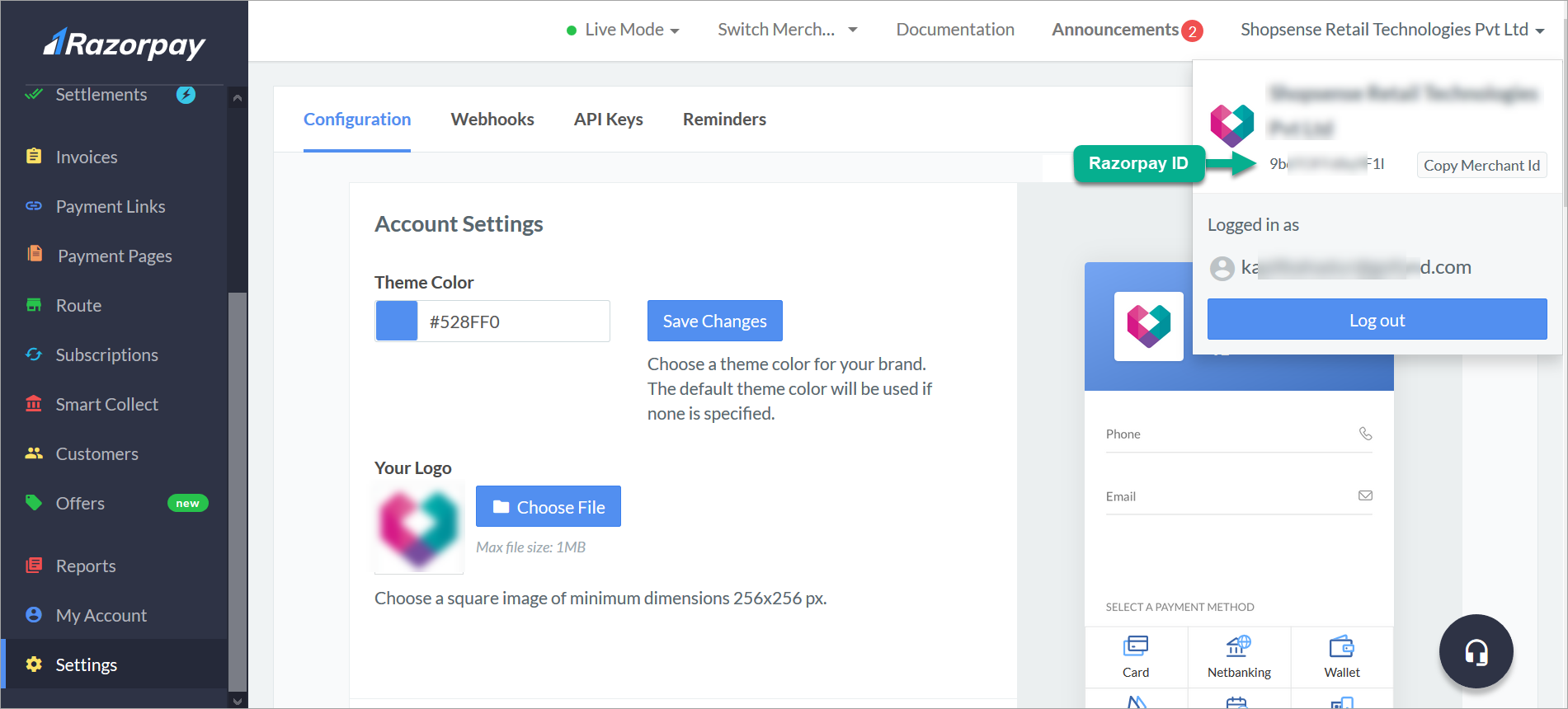This screenshot has height=709, width=1568.
Task: Open the Announcements link
Action: [x=1115, y=30]
